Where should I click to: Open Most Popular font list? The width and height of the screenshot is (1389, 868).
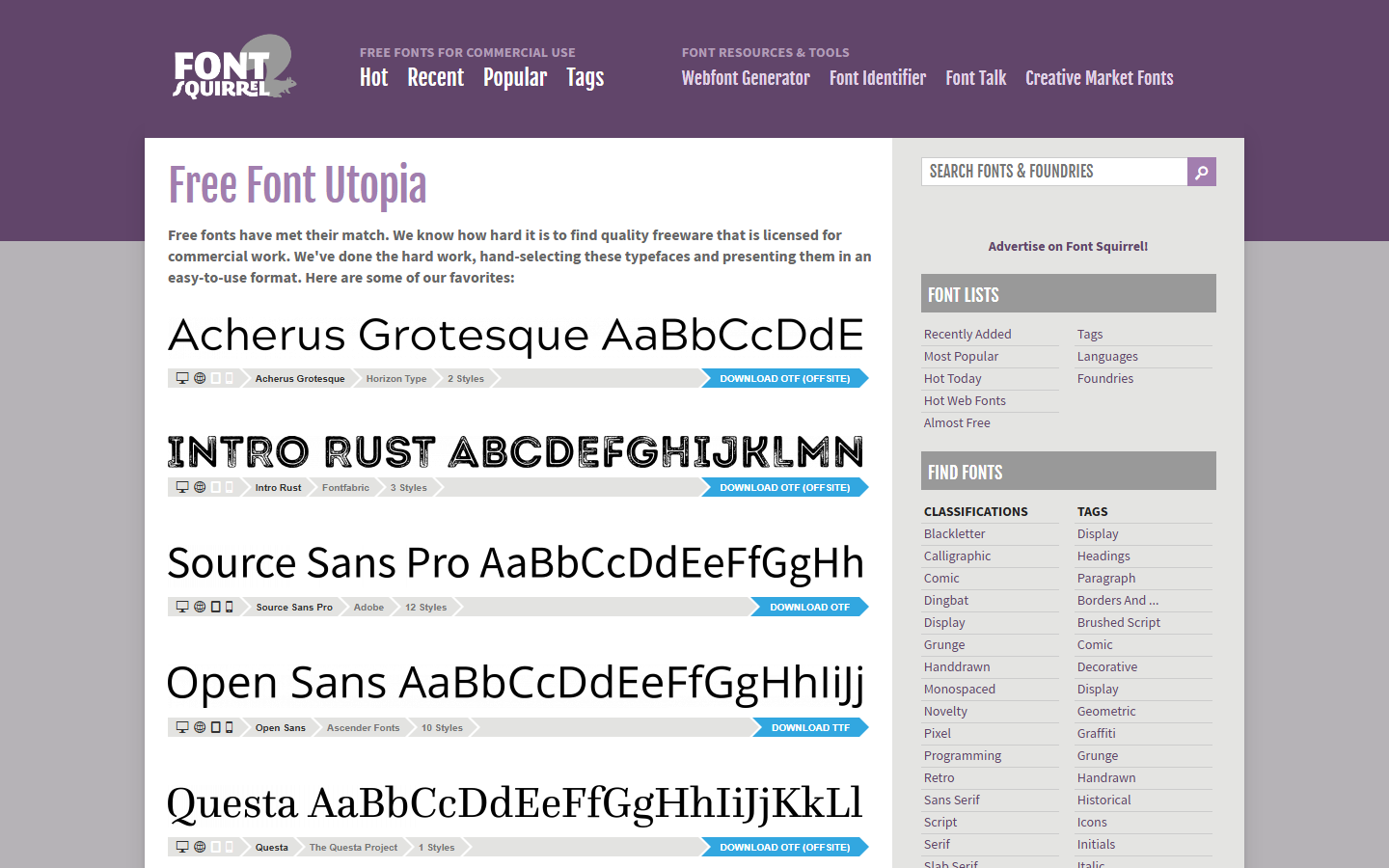pos(961,356)
